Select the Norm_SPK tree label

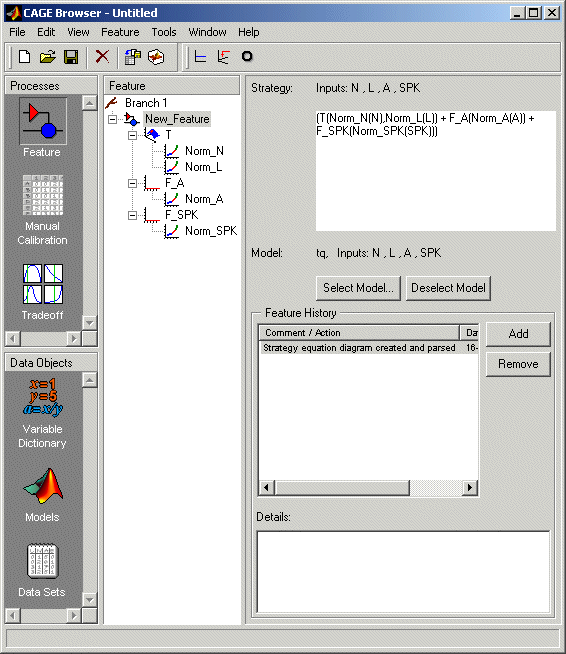pos(211,231)
